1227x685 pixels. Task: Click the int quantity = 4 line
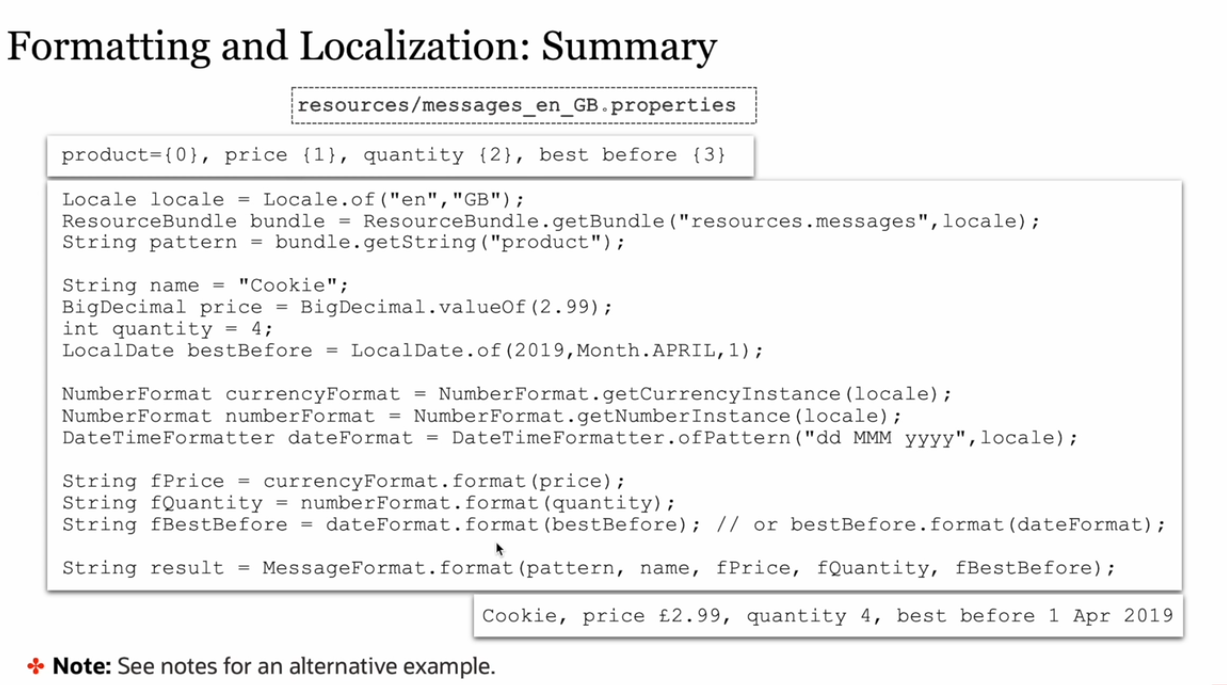(167, 329)
